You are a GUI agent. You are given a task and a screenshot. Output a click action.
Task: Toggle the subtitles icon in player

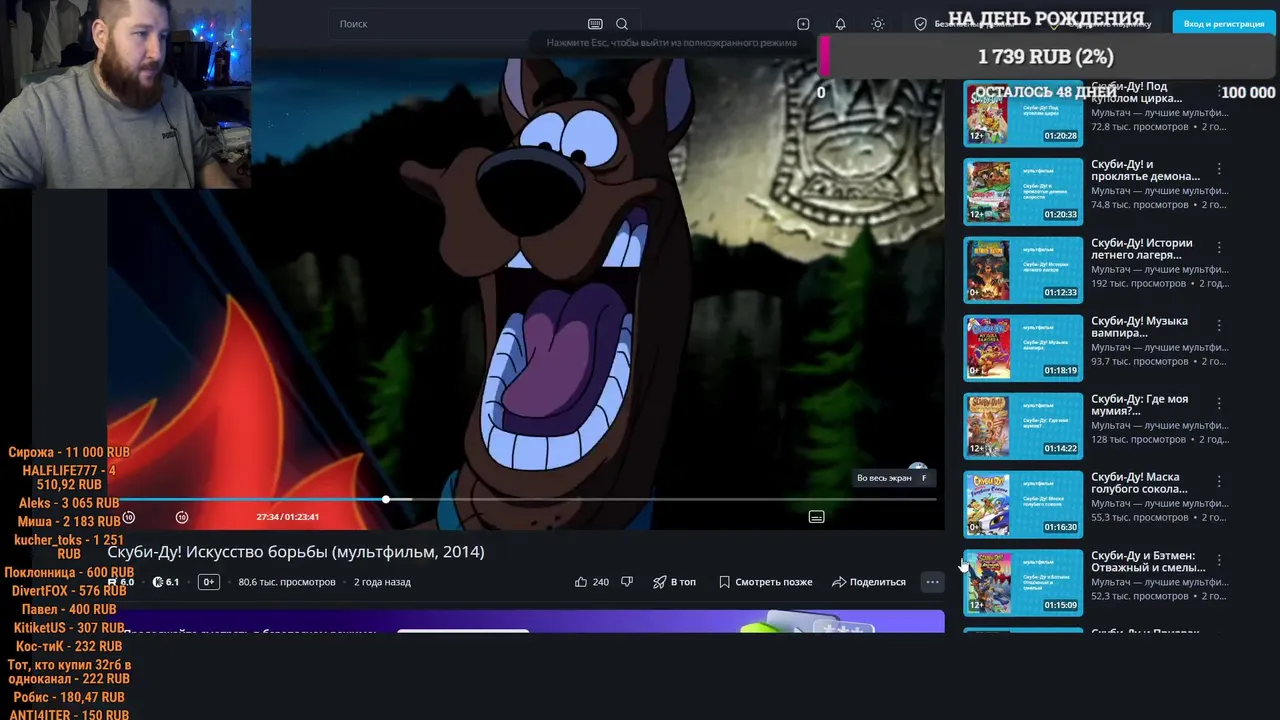pyautogui.click(x=816, y=517)
